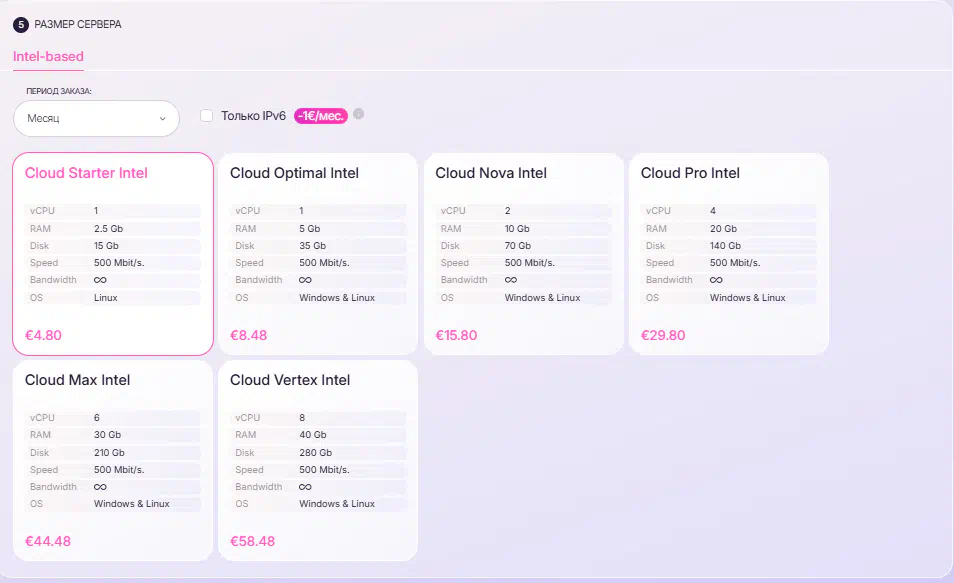Click the €4.80 price

coord(43,335)
